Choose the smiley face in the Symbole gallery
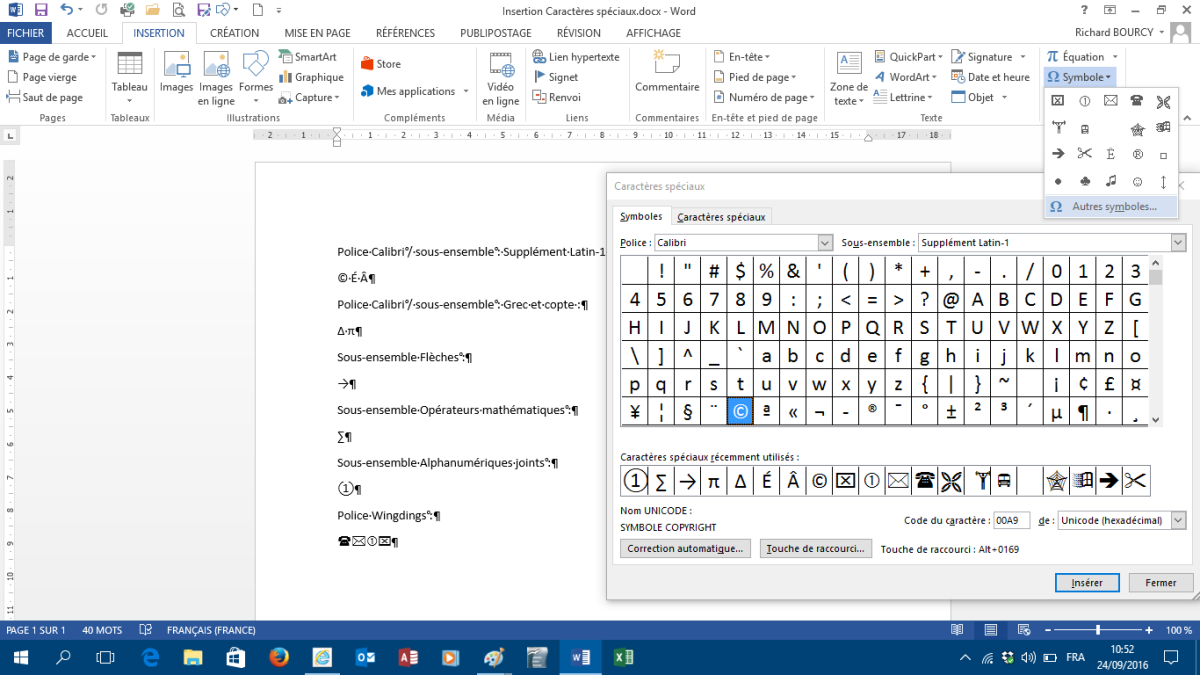Image resolution: width=1200 pixels, height=675 pixels. [x=1137, y=182]
